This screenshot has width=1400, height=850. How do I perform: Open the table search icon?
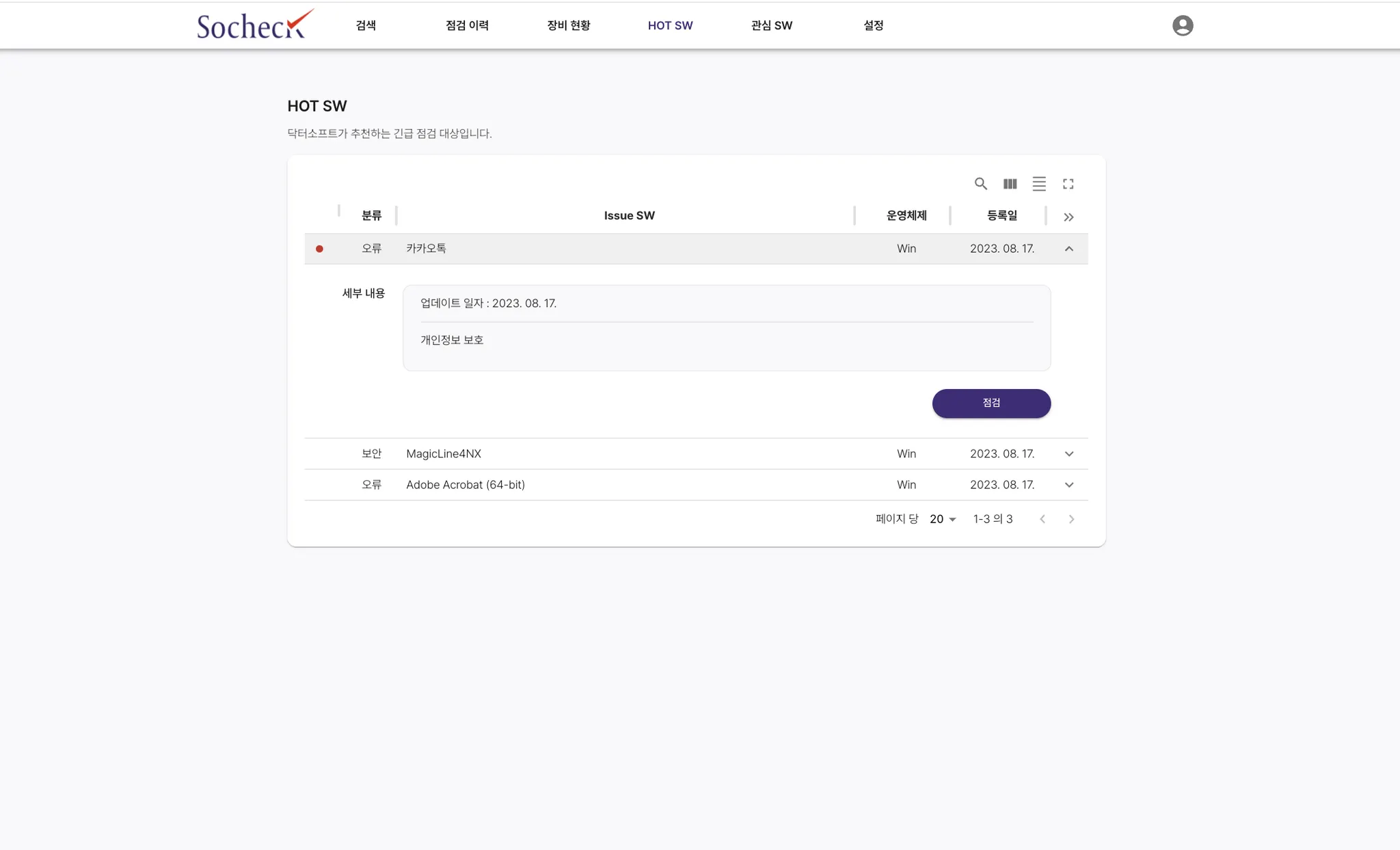[980, 183]
